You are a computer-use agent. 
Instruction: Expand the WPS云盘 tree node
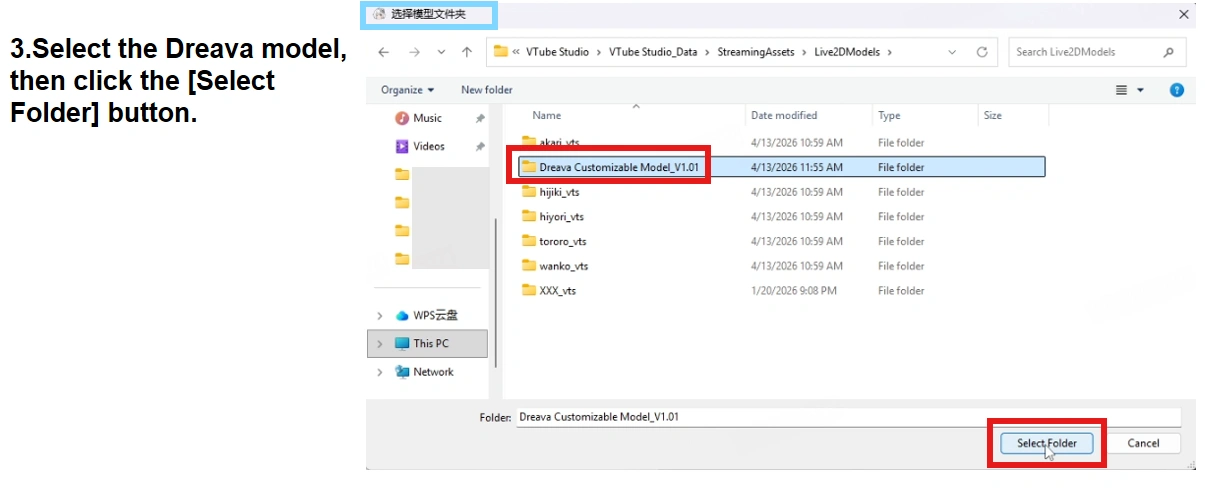pyautogui.click(x=380, y=315)
